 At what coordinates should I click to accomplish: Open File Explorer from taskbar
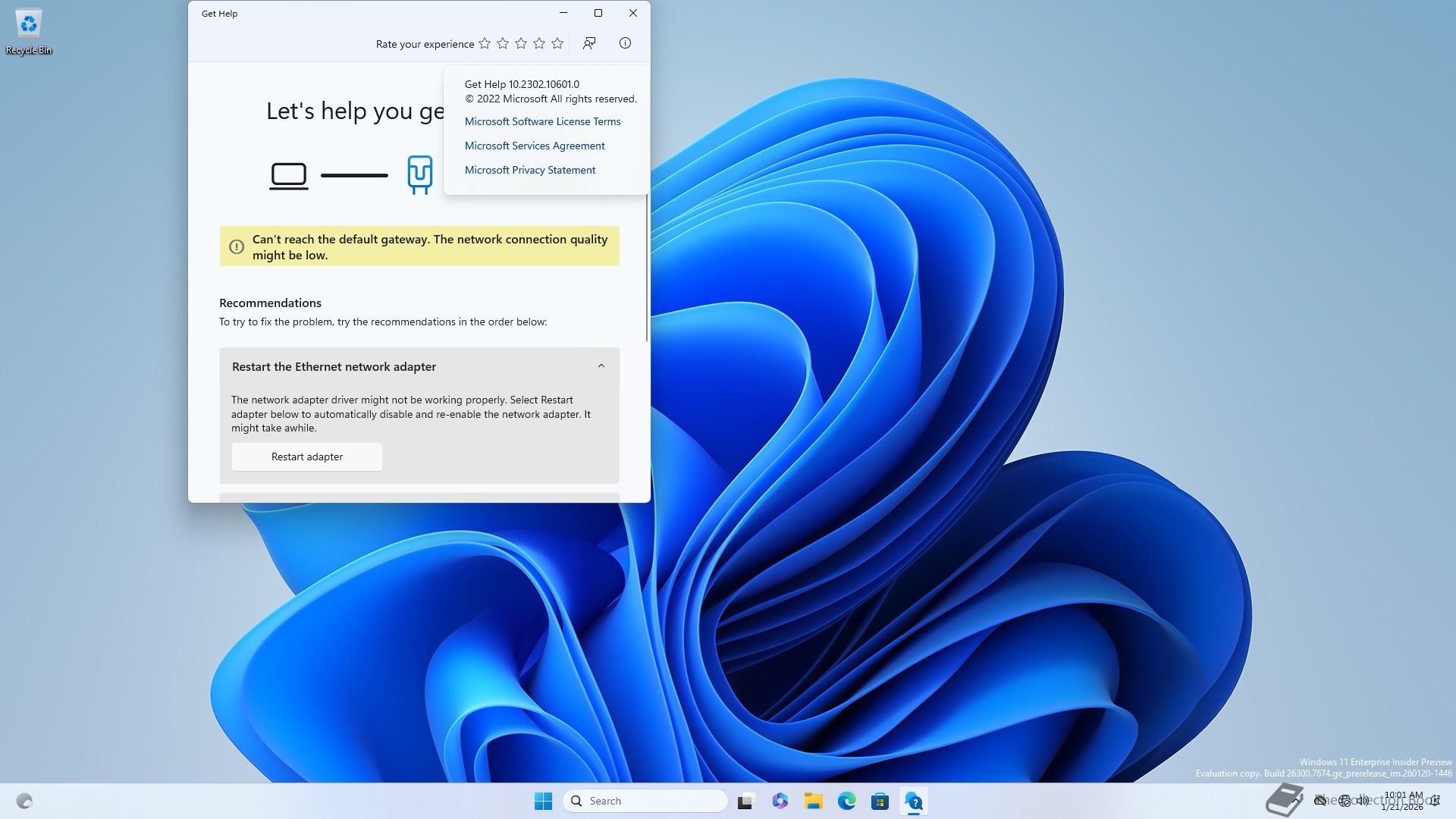point(813,801)
